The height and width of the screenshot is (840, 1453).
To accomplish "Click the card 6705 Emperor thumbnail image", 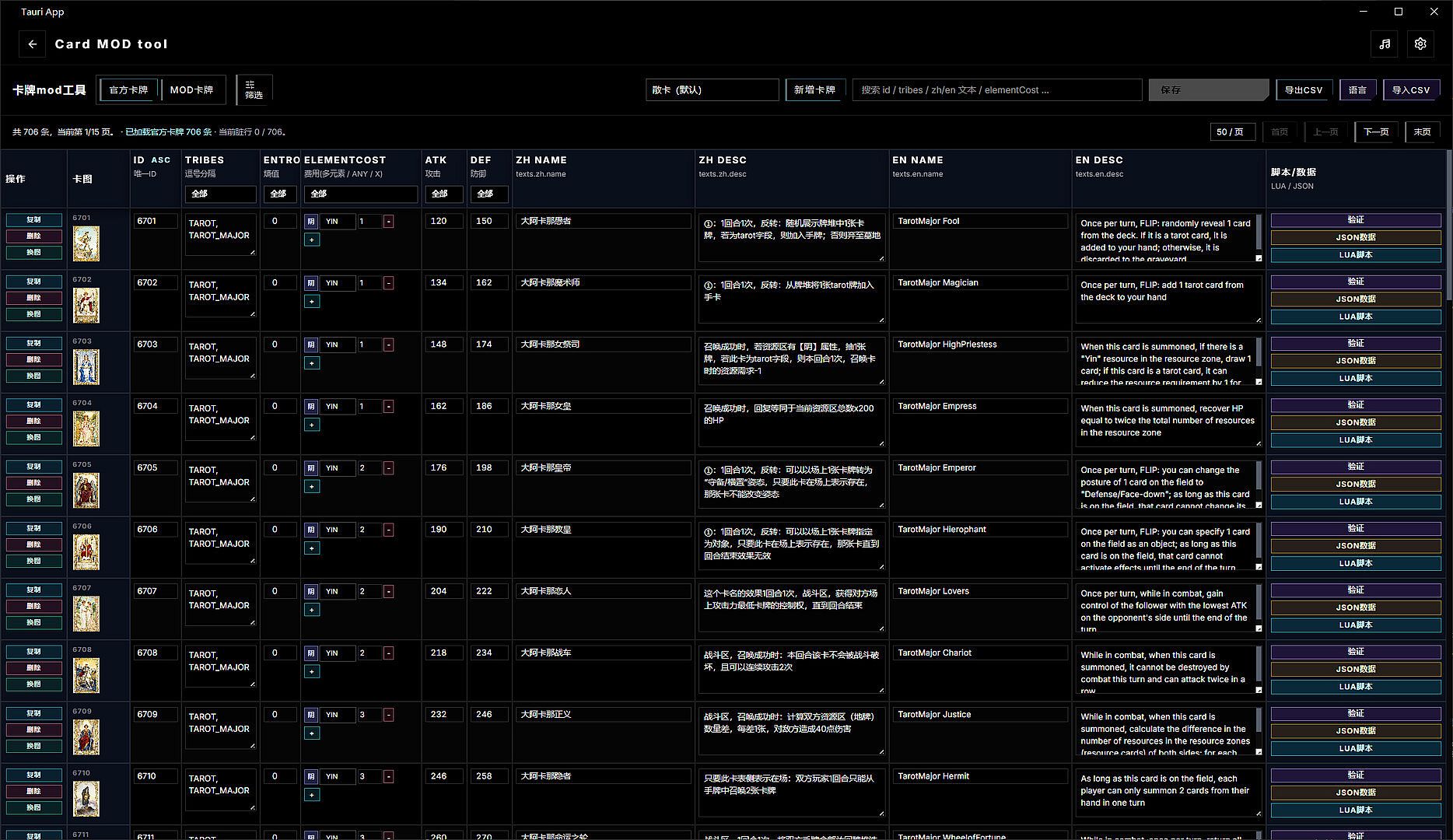I will click(x=86, y=490).
